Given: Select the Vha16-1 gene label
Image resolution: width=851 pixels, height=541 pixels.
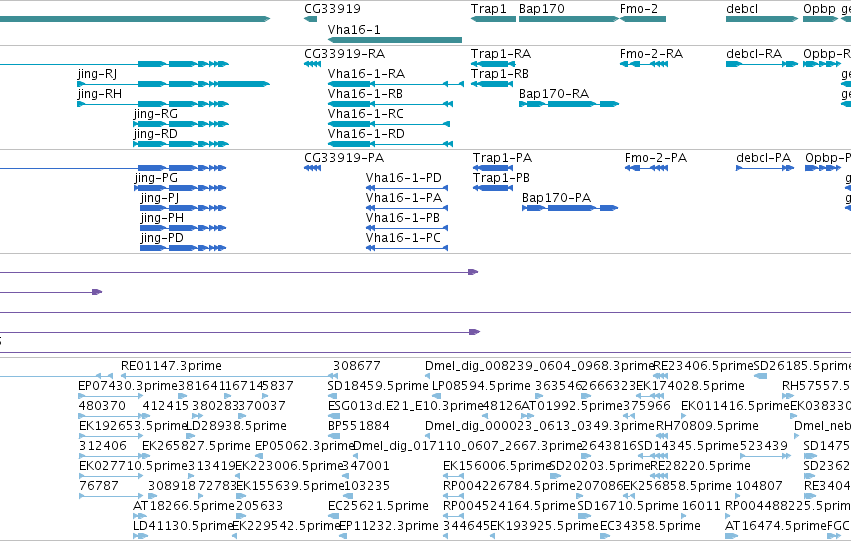Looking at the screenshot, I should (354, 30).
